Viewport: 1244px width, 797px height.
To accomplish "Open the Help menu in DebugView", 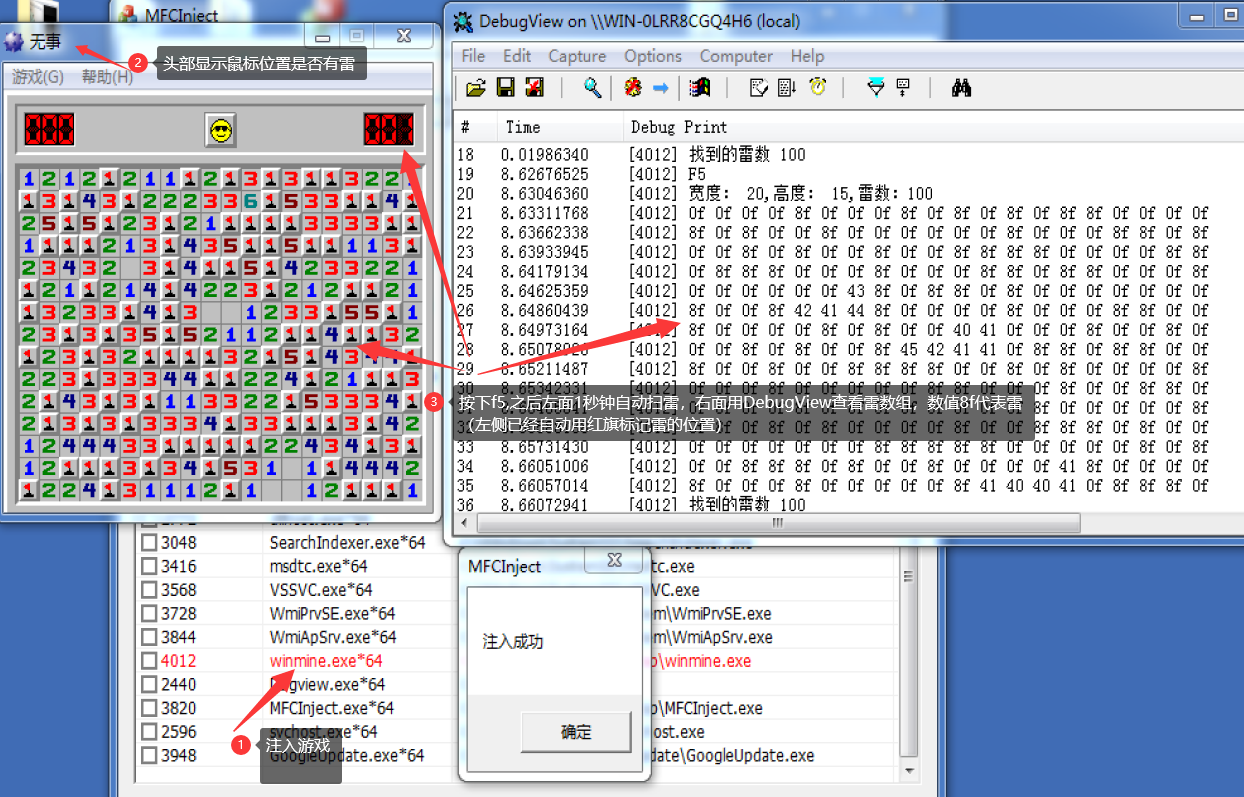I will [x=807, y=56].
